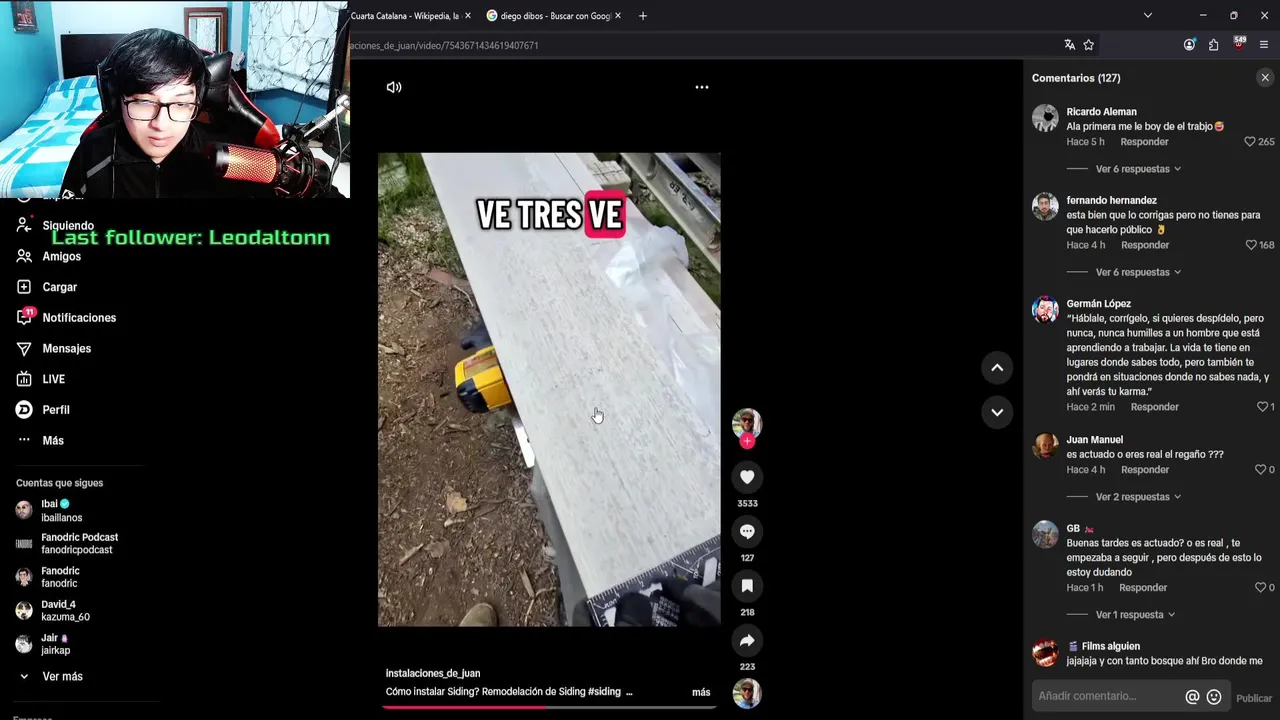Expand 2 replies under Juan Manuel
This screenshot has height=720, width=1280.
1138,497
